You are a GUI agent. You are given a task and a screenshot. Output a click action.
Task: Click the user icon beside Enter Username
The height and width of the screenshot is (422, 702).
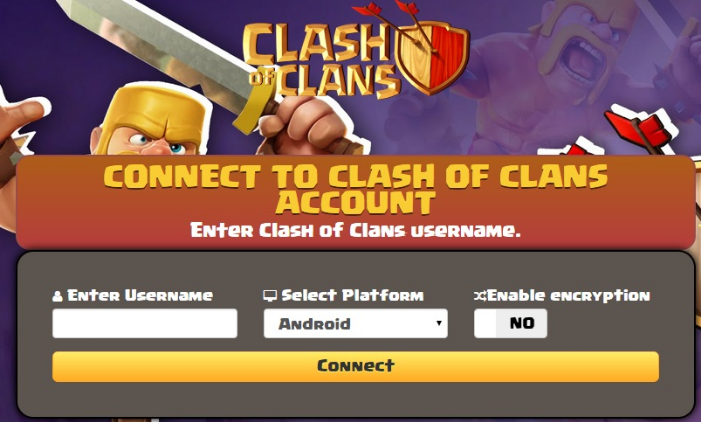coord(57,296)
